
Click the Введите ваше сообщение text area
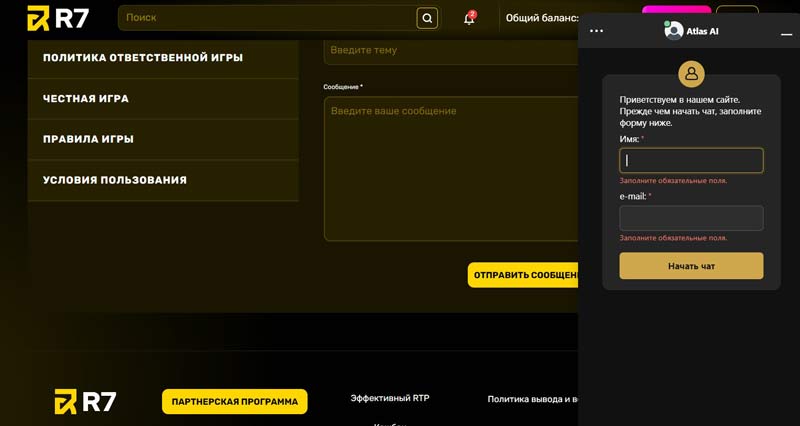tap(450, 168)
